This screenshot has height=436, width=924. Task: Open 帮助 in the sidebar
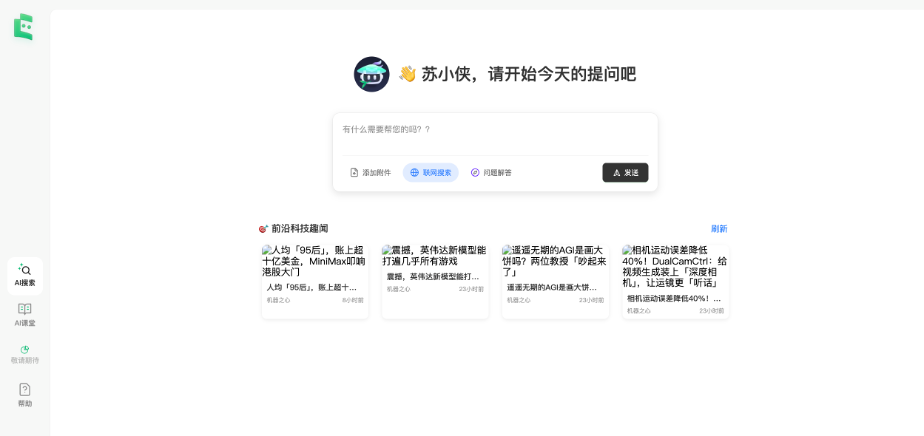click(25, 395)
